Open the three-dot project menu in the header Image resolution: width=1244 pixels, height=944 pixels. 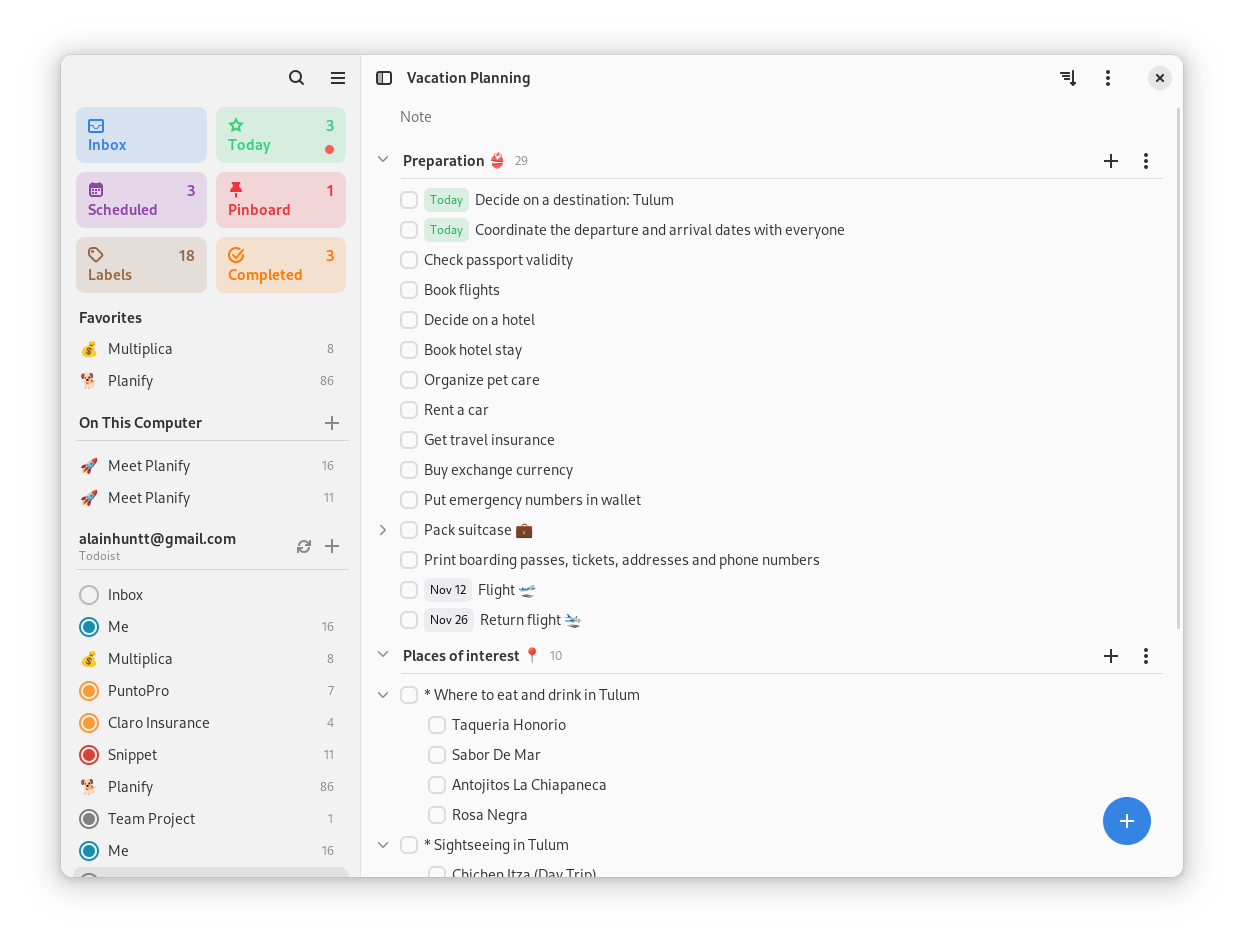[x=1108, y=77]
